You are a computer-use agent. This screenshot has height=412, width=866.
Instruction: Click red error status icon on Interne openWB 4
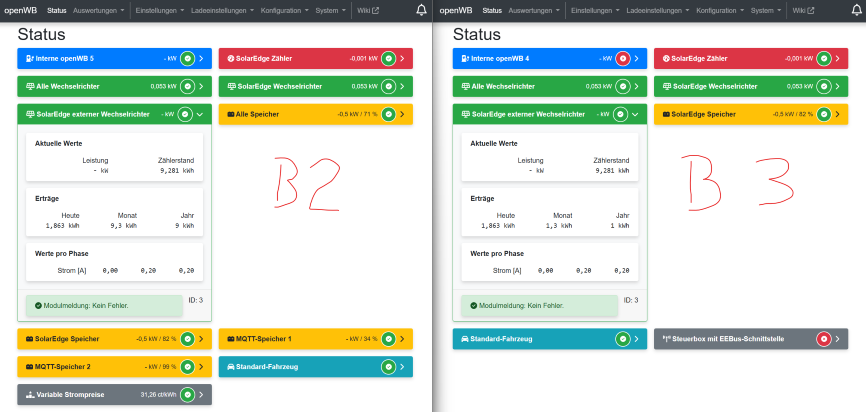[x=623, y=59]
